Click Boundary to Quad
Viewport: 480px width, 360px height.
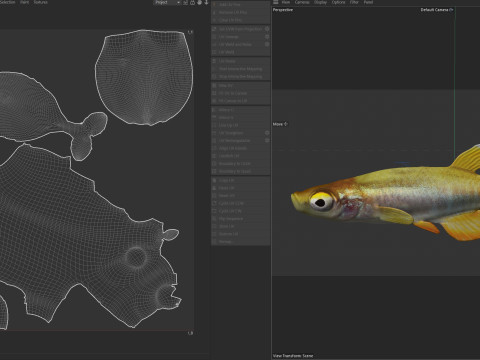240,171
